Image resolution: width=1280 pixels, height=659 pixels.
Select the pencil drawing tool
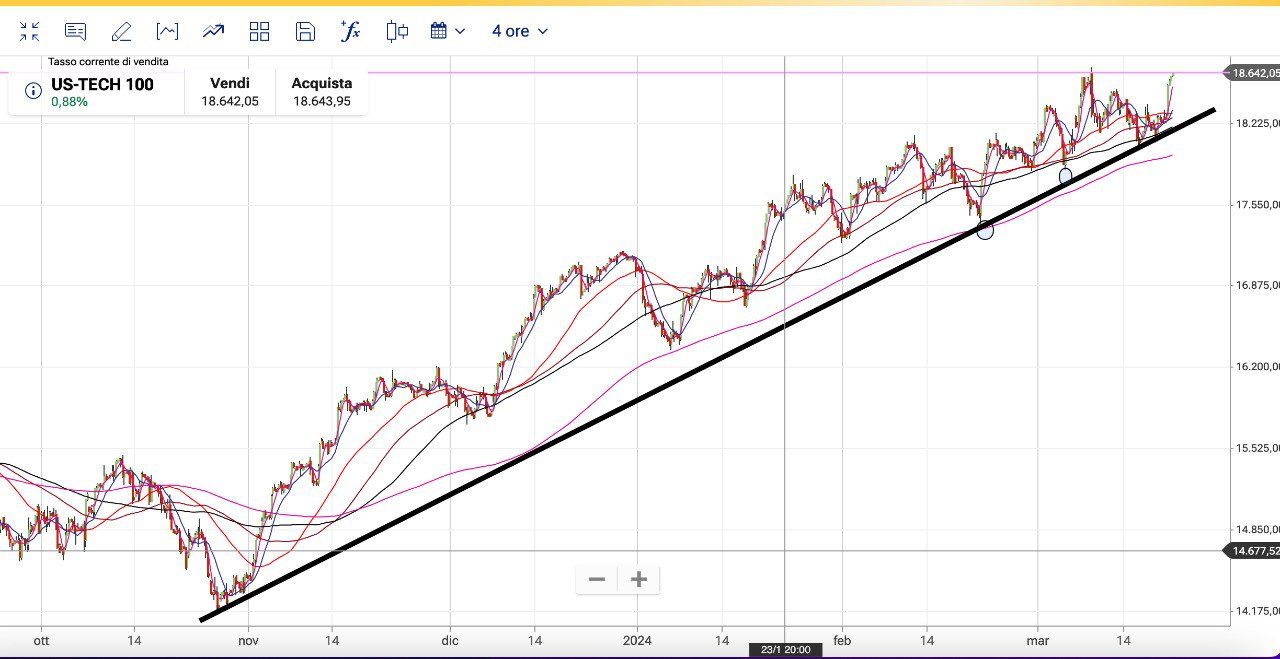(x=121, y=32)
